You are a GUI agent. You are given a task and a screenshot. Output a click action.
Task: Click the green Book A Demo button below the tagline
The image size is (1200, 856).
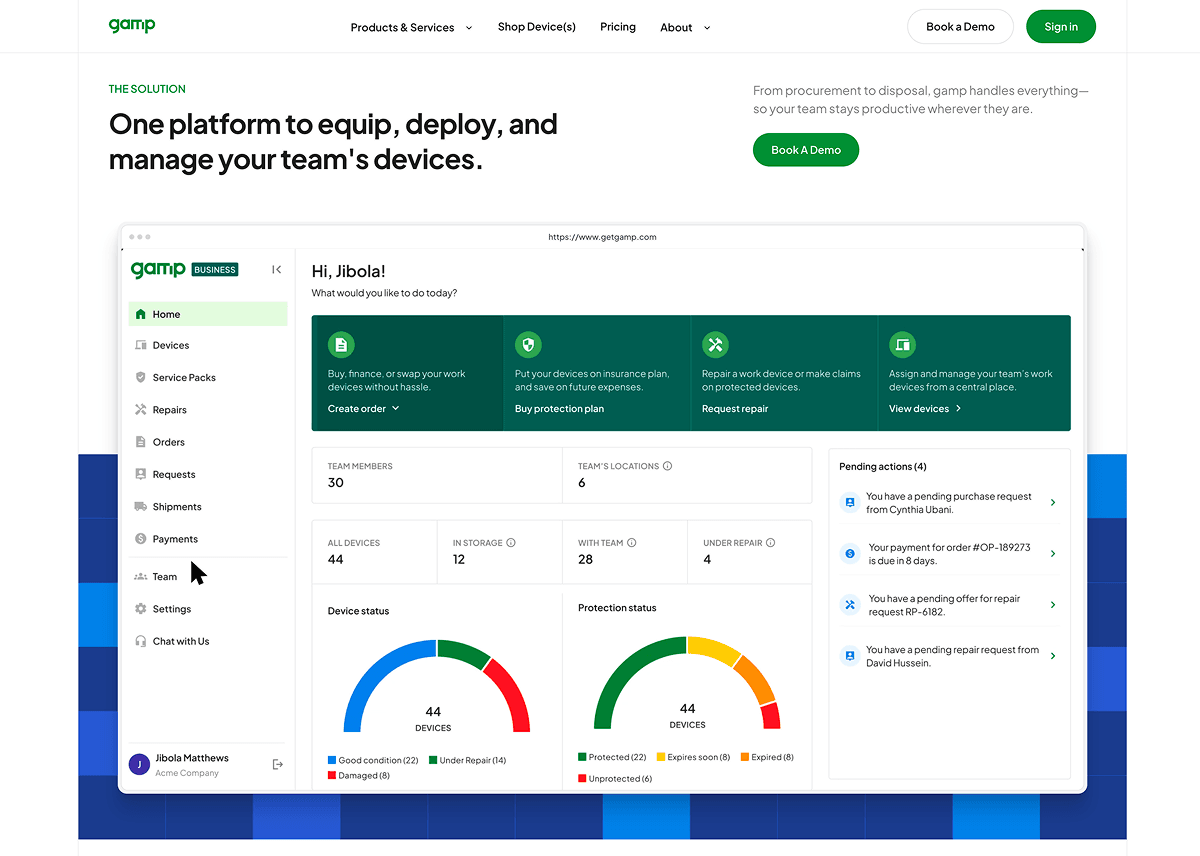click(x=806, y=150)
